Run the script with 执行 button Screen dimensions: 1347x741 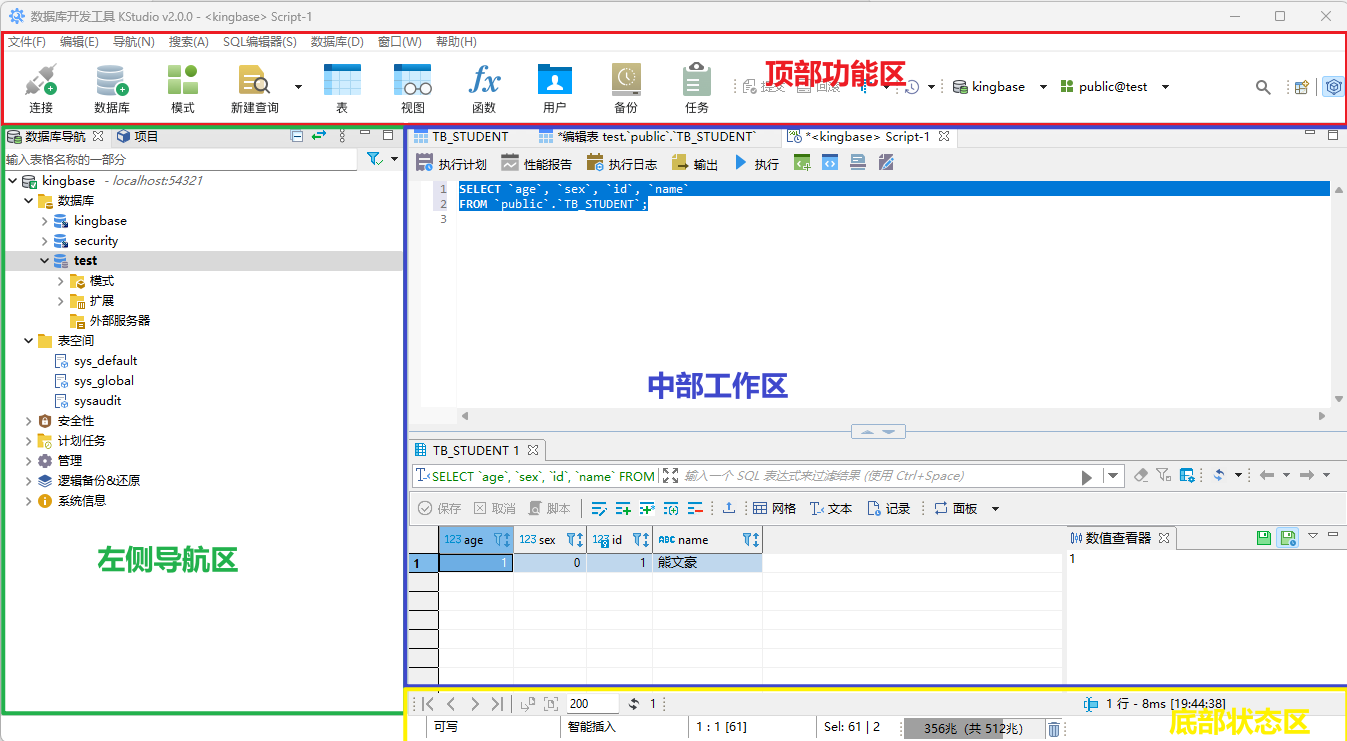(x=757, y=163)
